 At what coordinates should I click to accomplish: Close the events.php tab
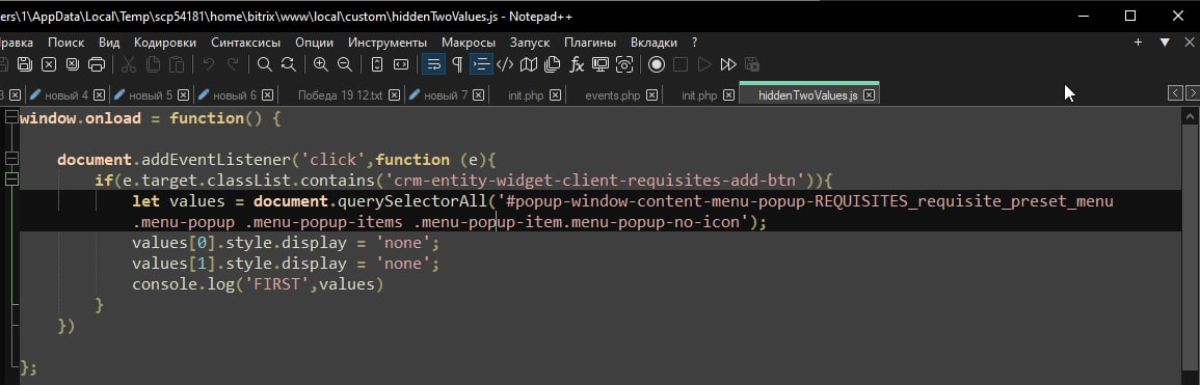(652, 95)
